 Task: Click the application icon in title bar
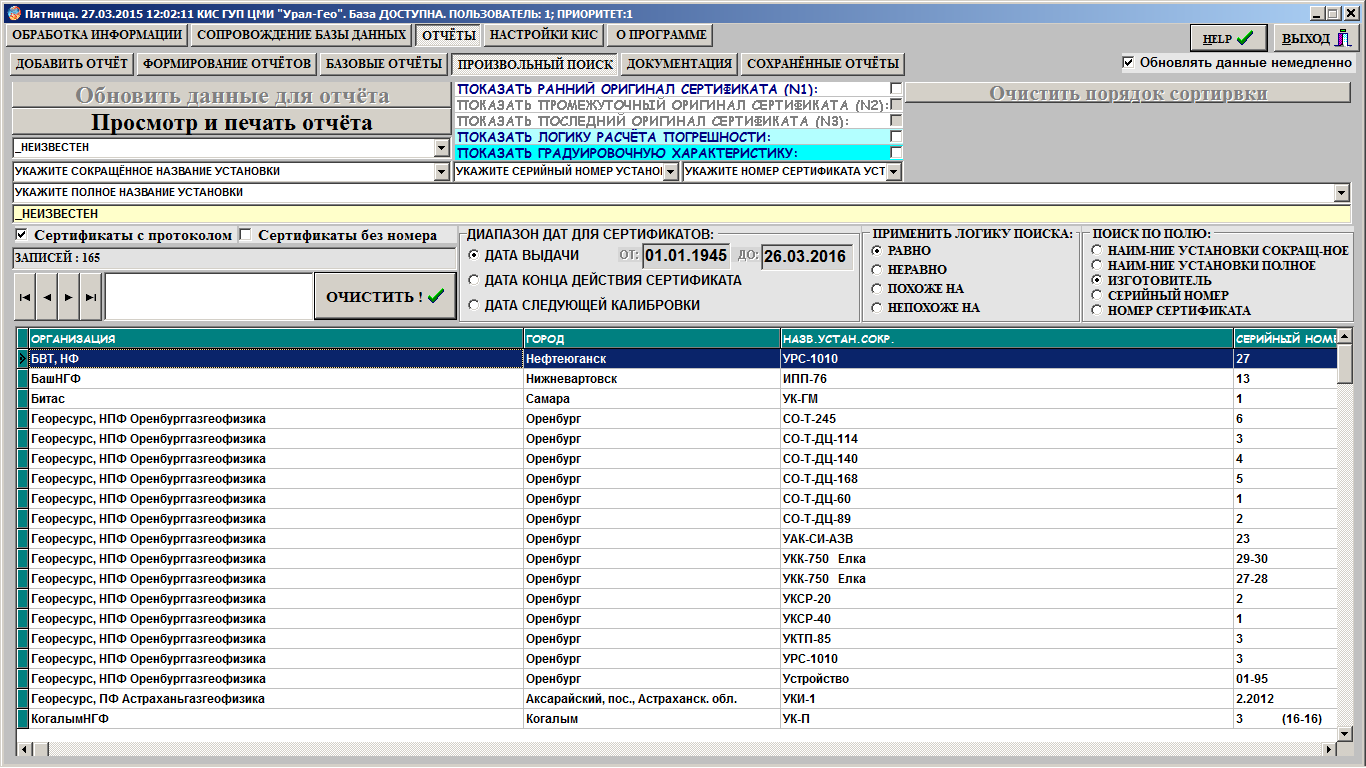[12, 12]
